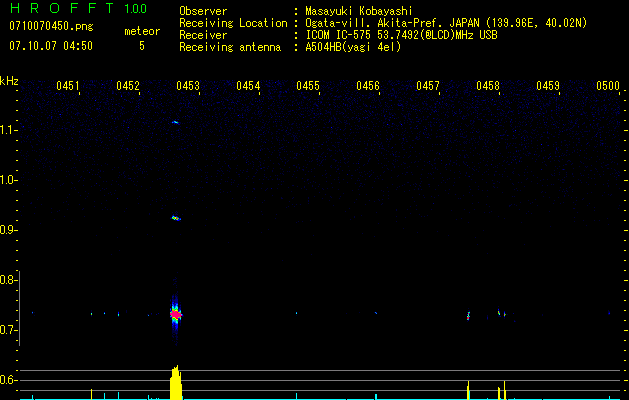Click the 0454 time axis label
Screen dimensions: 629x400
(x=248, y=86)
